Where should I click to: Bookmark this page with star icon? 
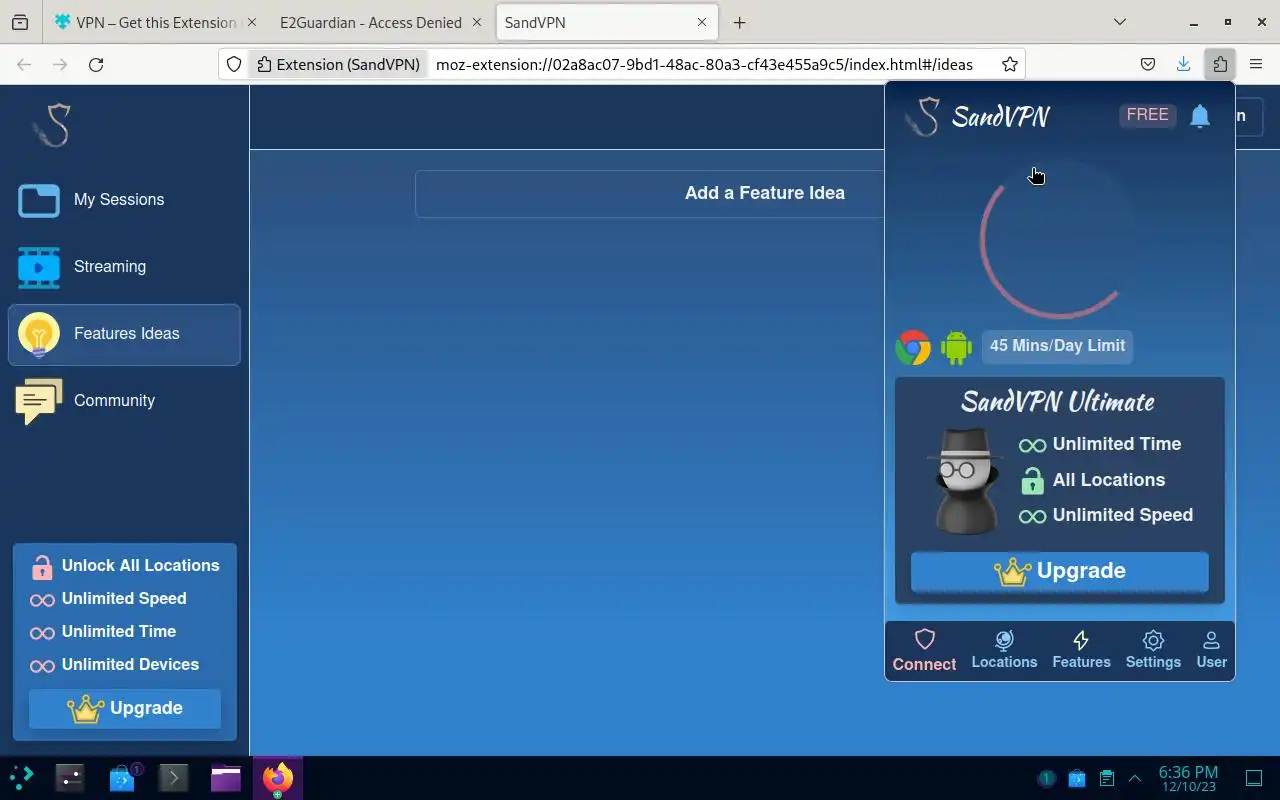tap(1010, 64)
